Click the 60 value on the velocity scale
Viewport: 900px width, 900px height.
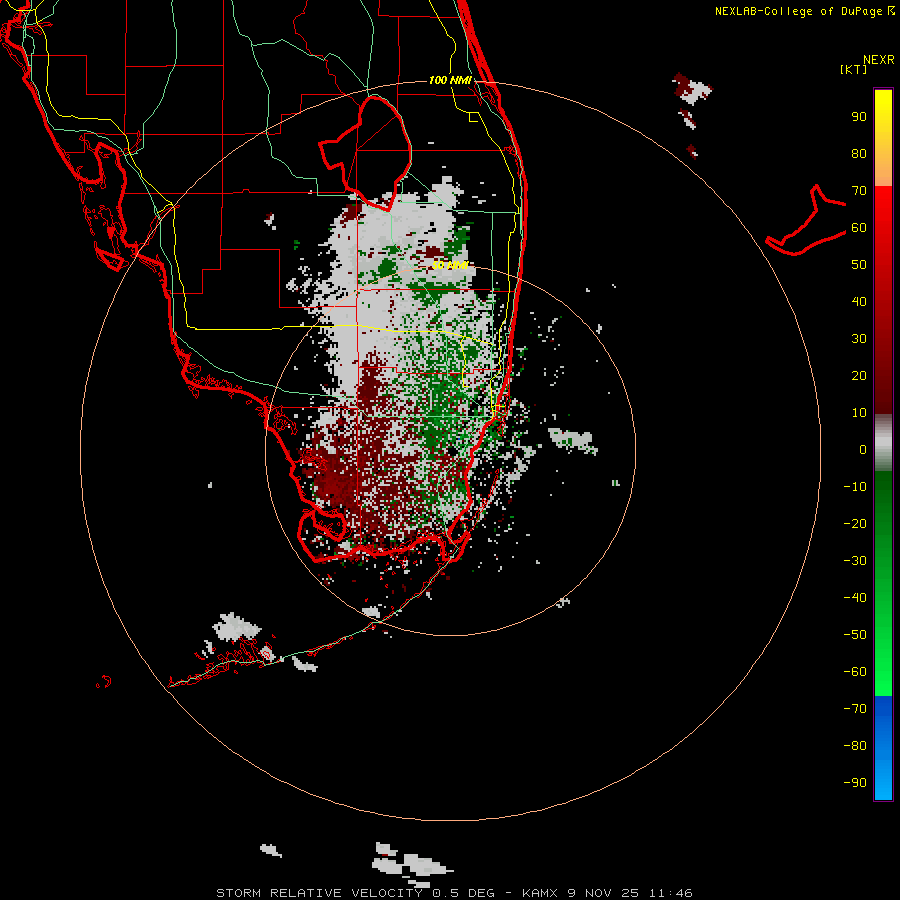859,227
